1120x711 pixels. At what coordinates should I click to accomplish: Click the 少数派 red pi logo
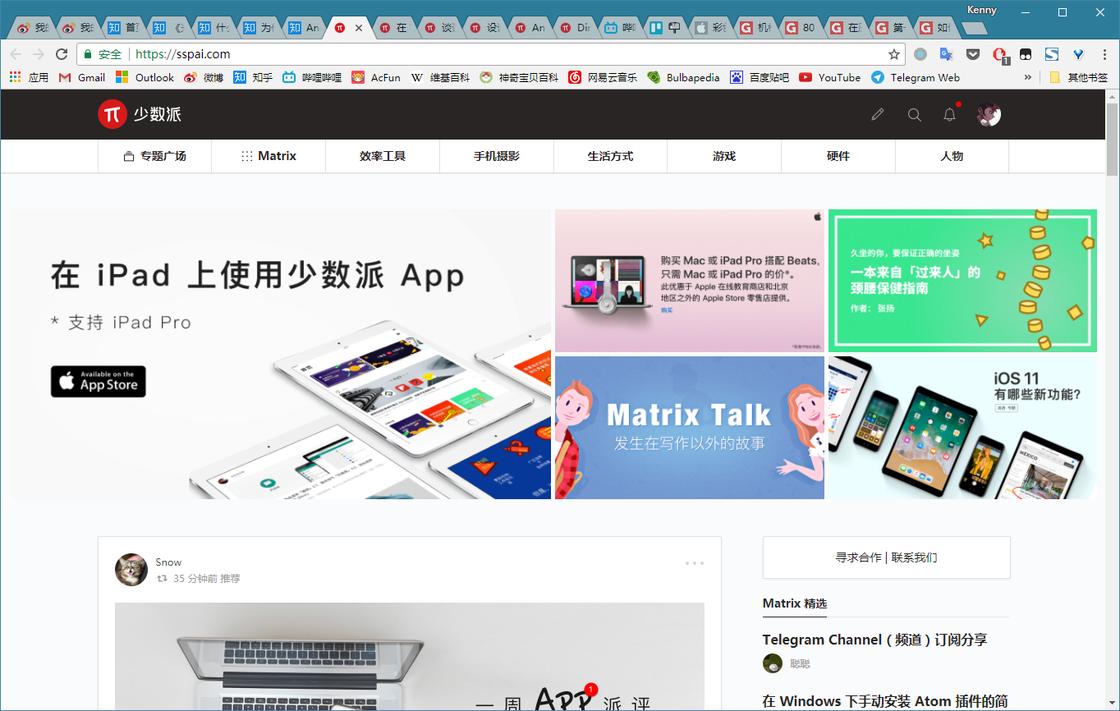(x=112, y=114)
